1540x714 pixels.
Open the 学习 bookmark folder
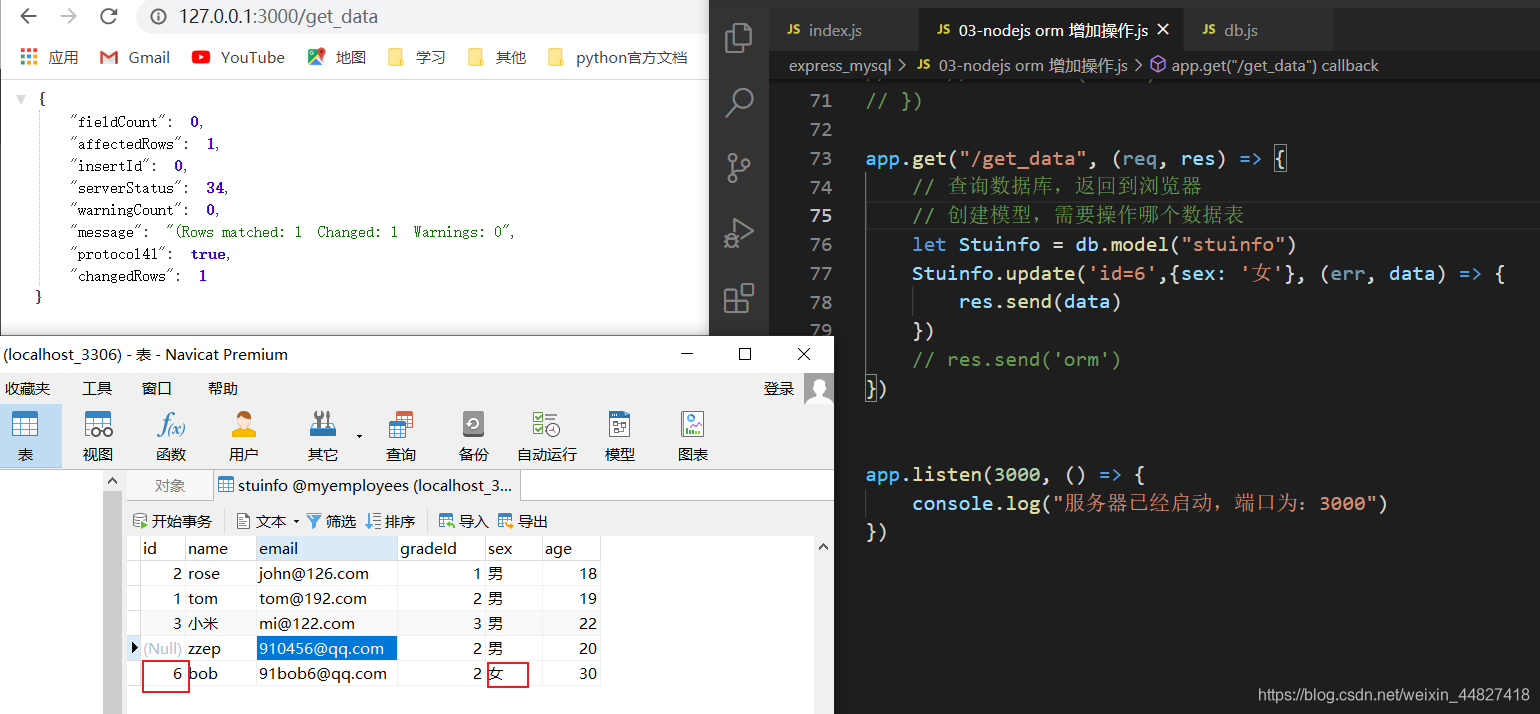point(417,57)
